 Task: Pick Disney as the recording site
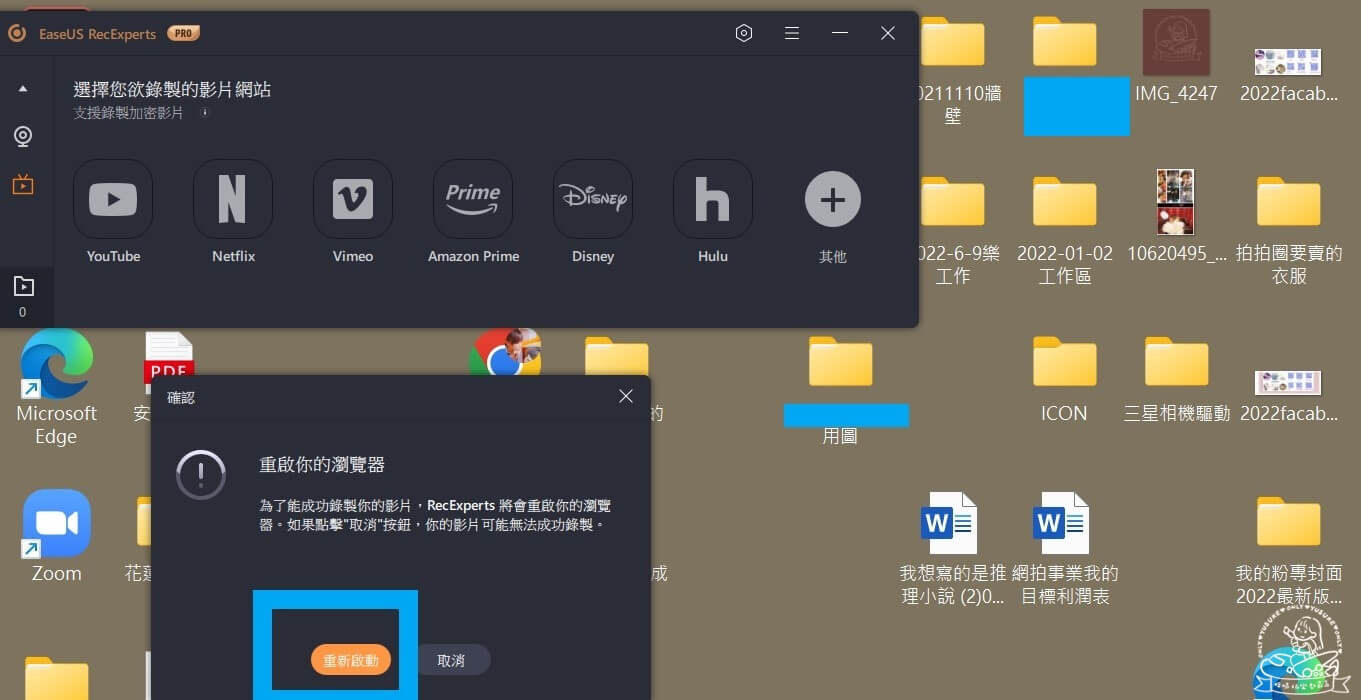click(x=592, y=198)
